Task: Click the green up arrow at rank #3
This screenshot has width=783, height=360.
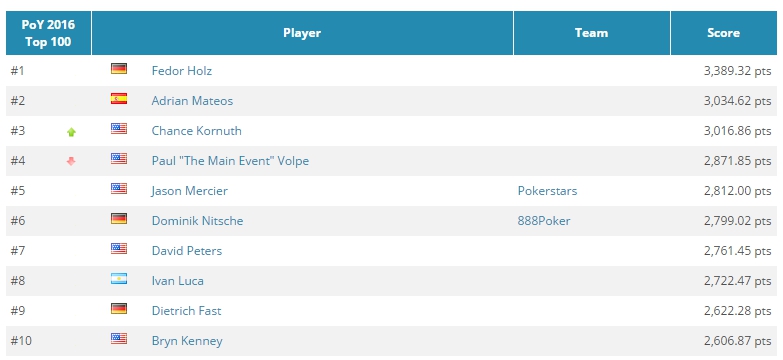Action: [x=71, y=132]
